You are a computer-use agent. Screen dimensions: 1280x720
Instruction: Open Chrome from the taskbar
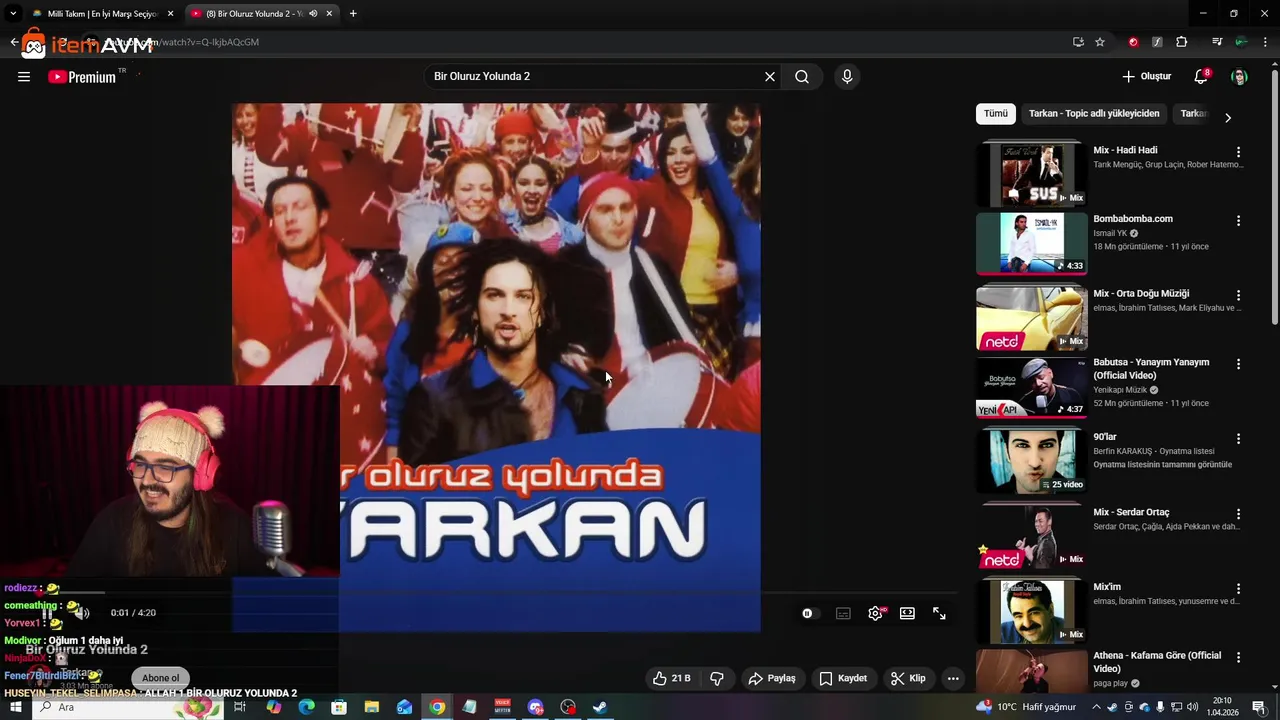[437, 707]
